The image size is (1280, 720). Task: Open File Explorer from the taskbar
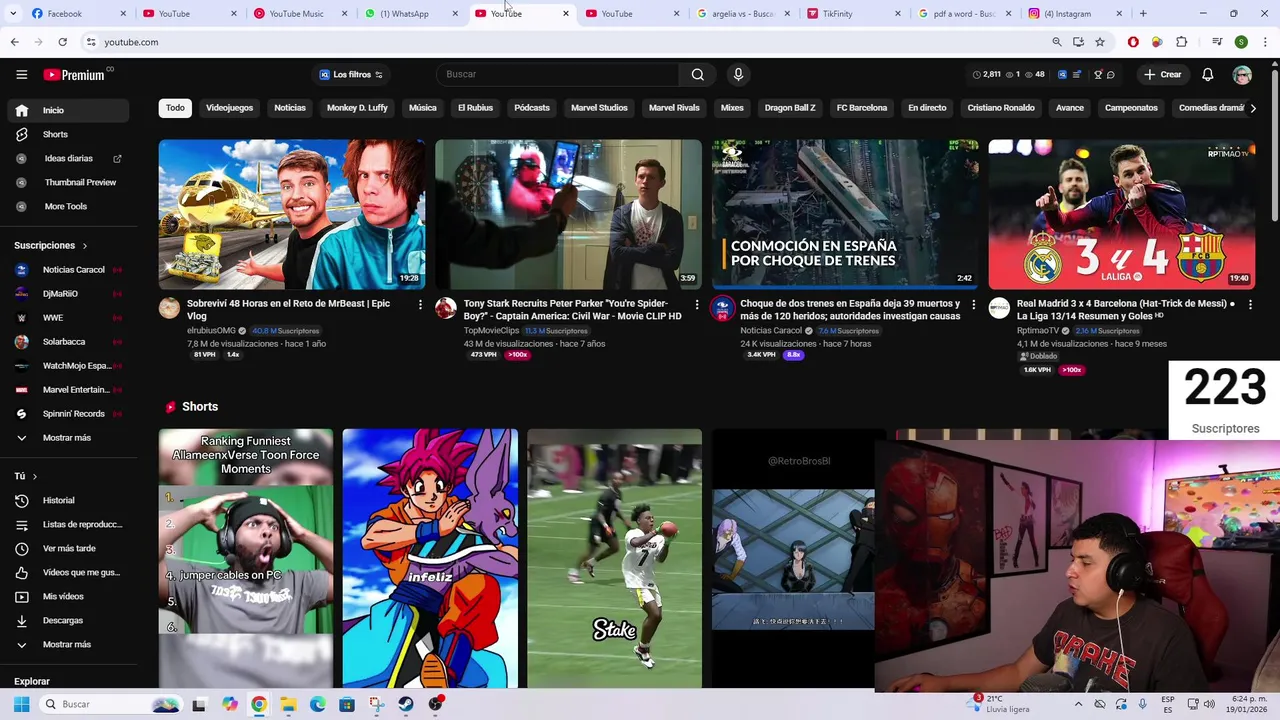(x=288, y=704)
